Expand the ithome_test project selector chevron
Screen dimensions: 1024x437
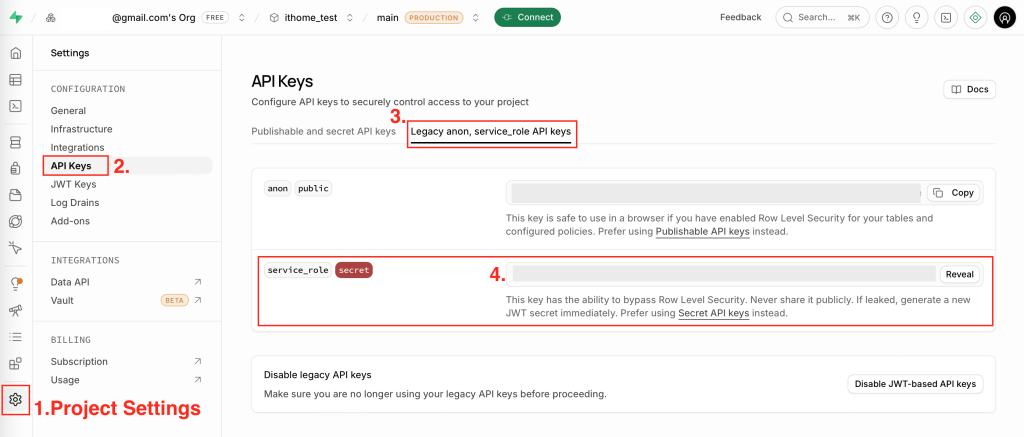(349, 18)
